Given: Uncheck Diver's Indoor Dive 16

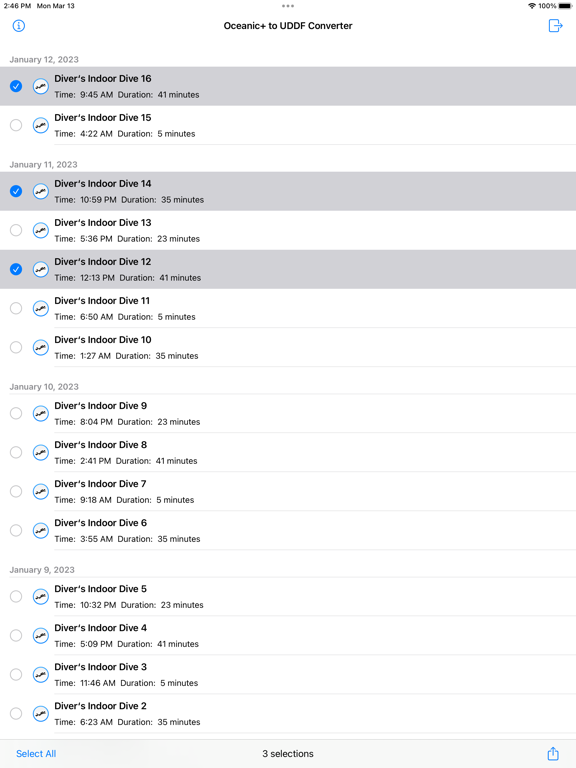Looking at the screenshot, I should coord(16,86).
